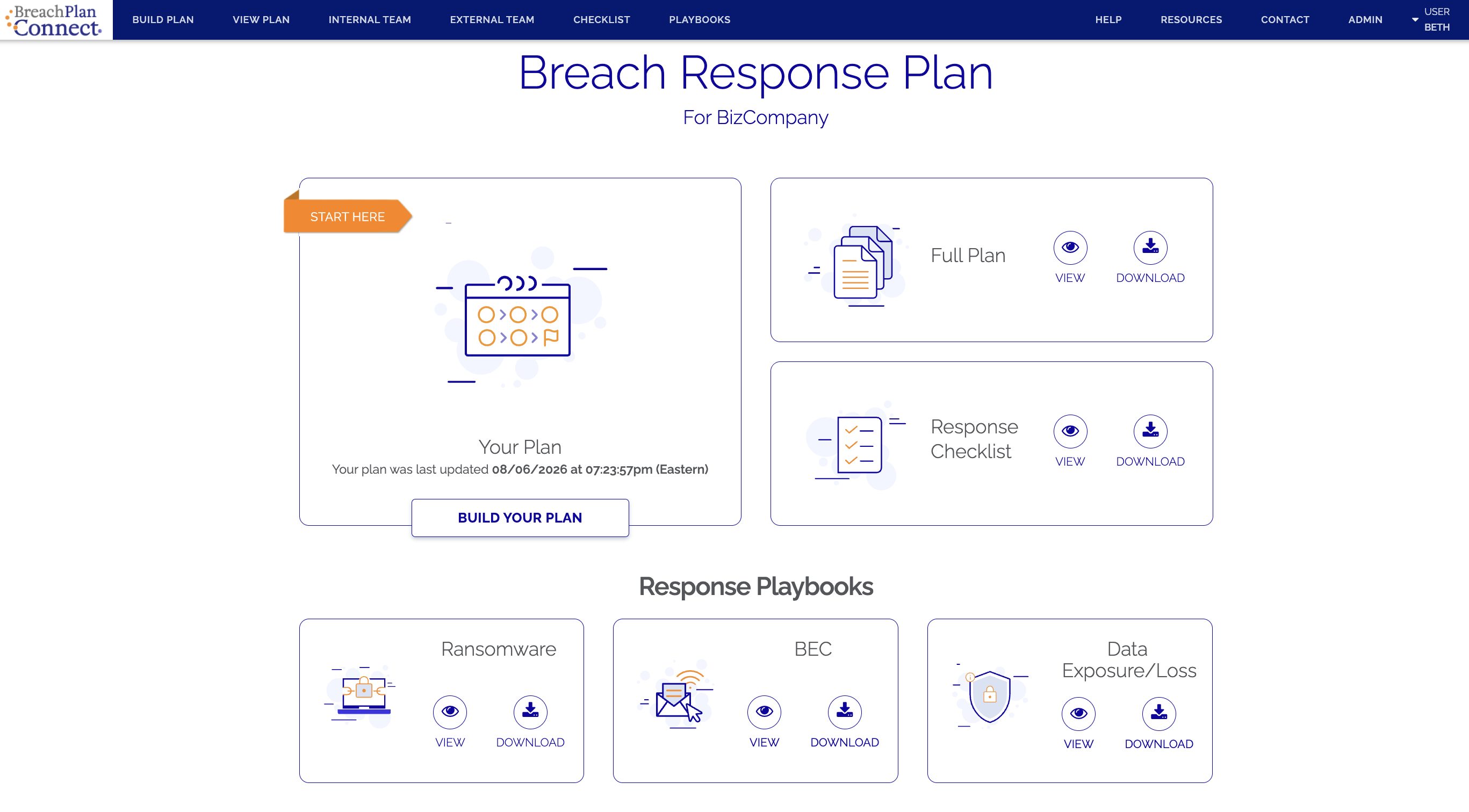This screenshot has height=812, width=1469.
Task: Download Data Exposure/Loss playbook icon
Action: (x=1159, y=713)
